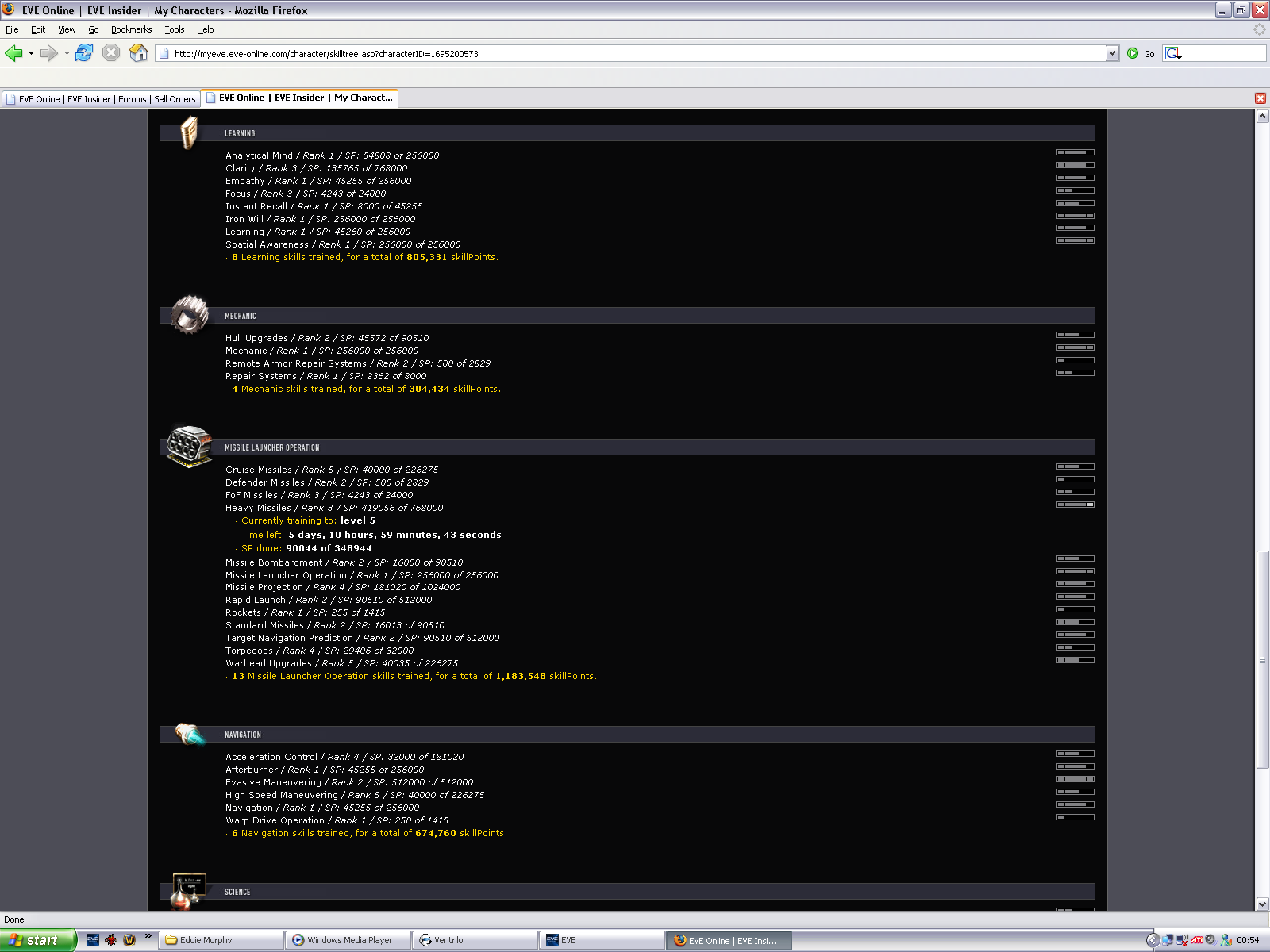1270x952 pixels.
Task: Click the Learning category book icon
Action: pyautogui.click(x=189, y=132)
